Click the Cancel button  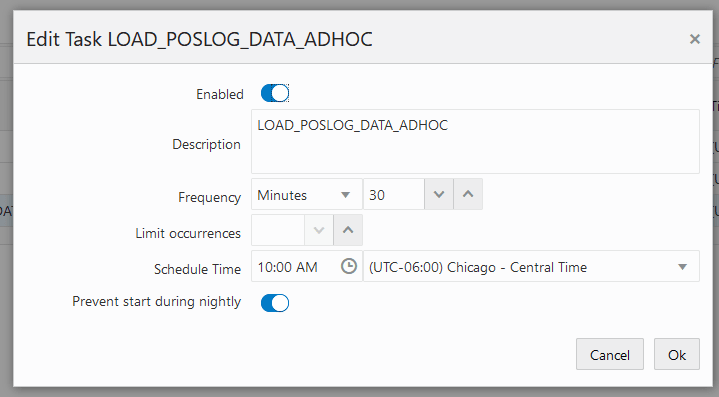[x=609, y=354]
